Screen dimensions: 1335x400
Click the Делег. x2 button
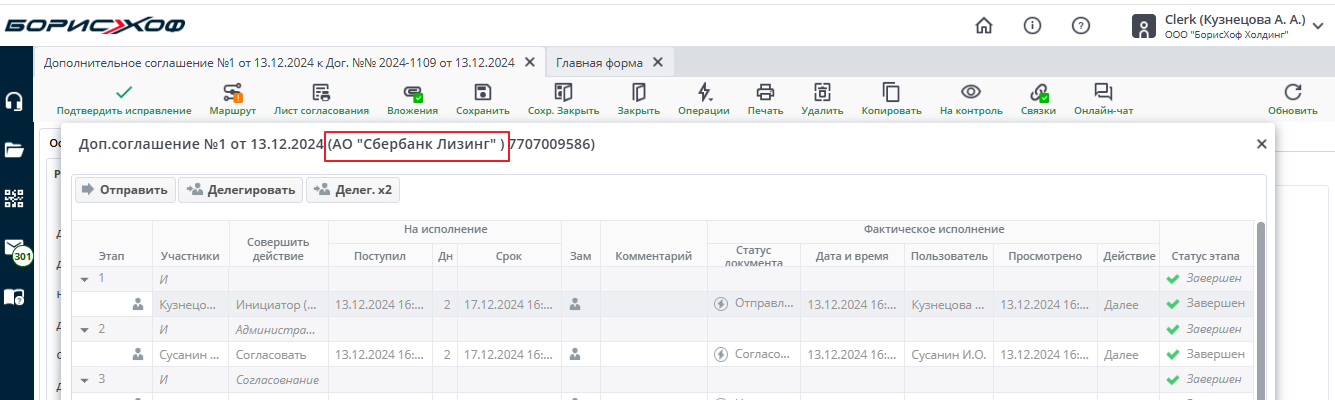click(353, 189)
